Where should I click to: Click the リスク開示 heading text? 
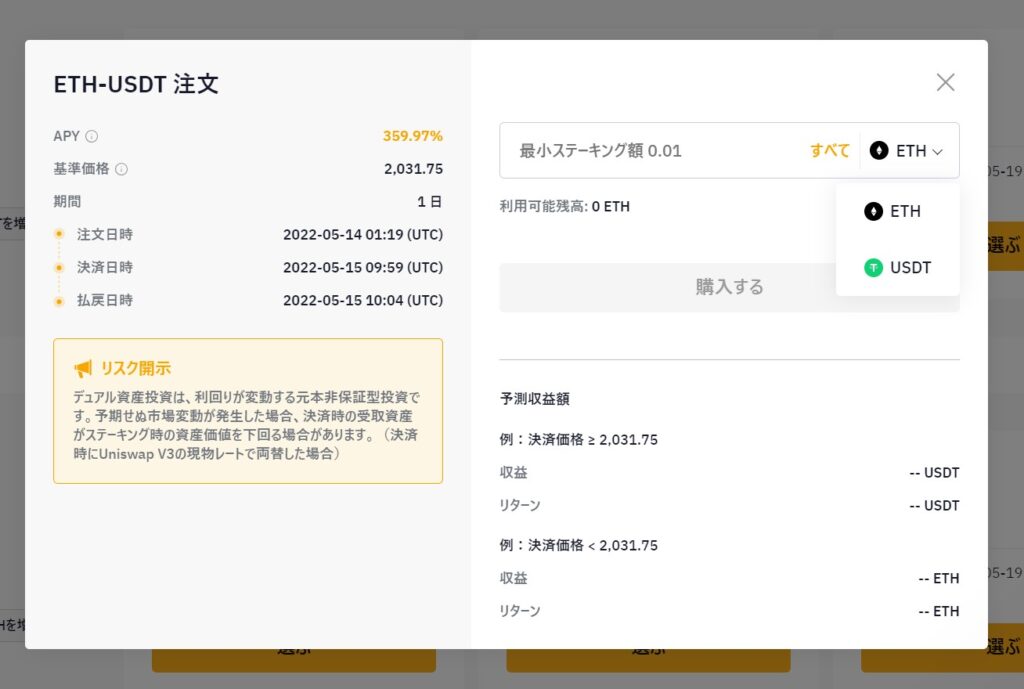136,368
